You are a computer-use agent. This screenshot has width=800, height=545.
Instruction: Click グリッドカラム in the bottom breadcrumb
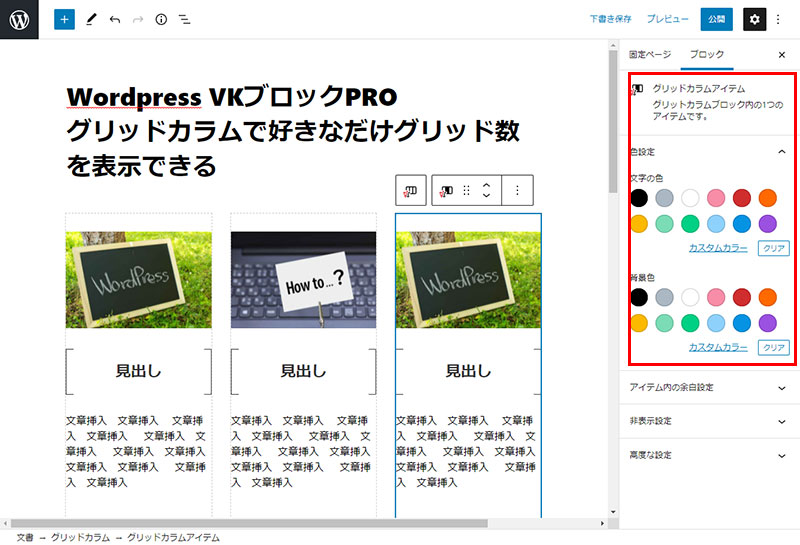click(x=81, y=537)
